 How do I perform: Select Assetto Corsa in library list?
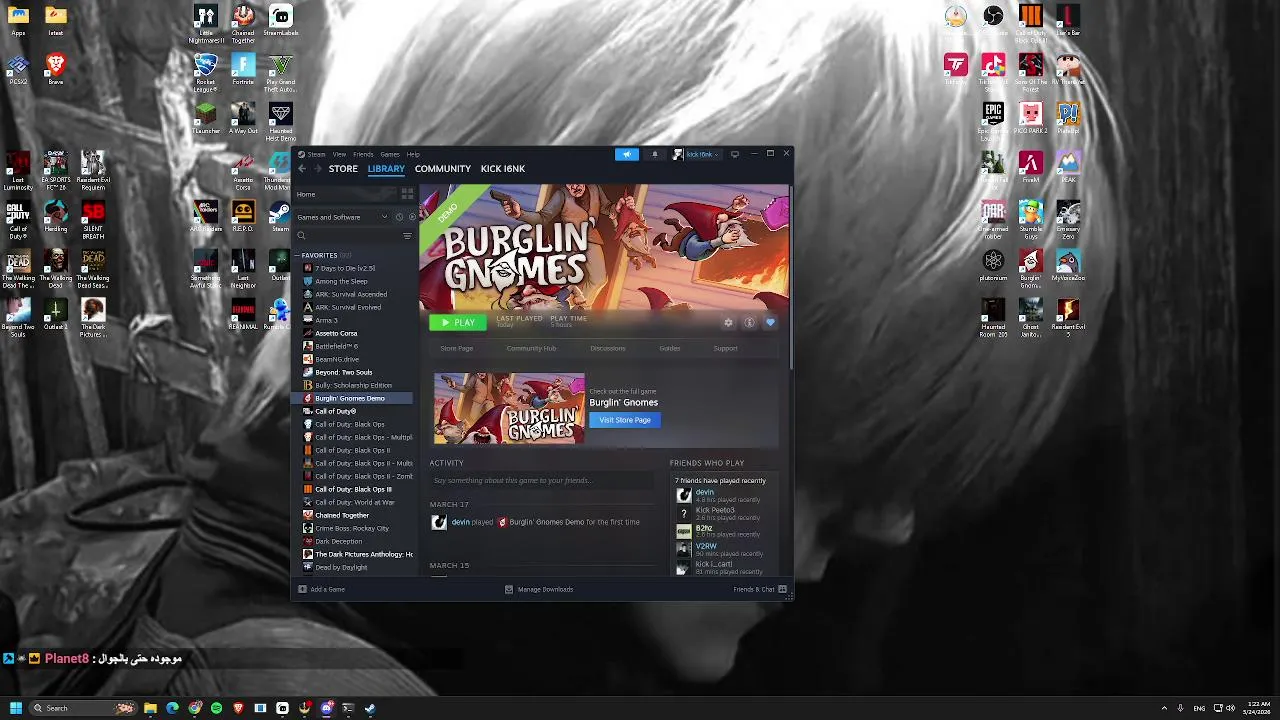[336, 333]
